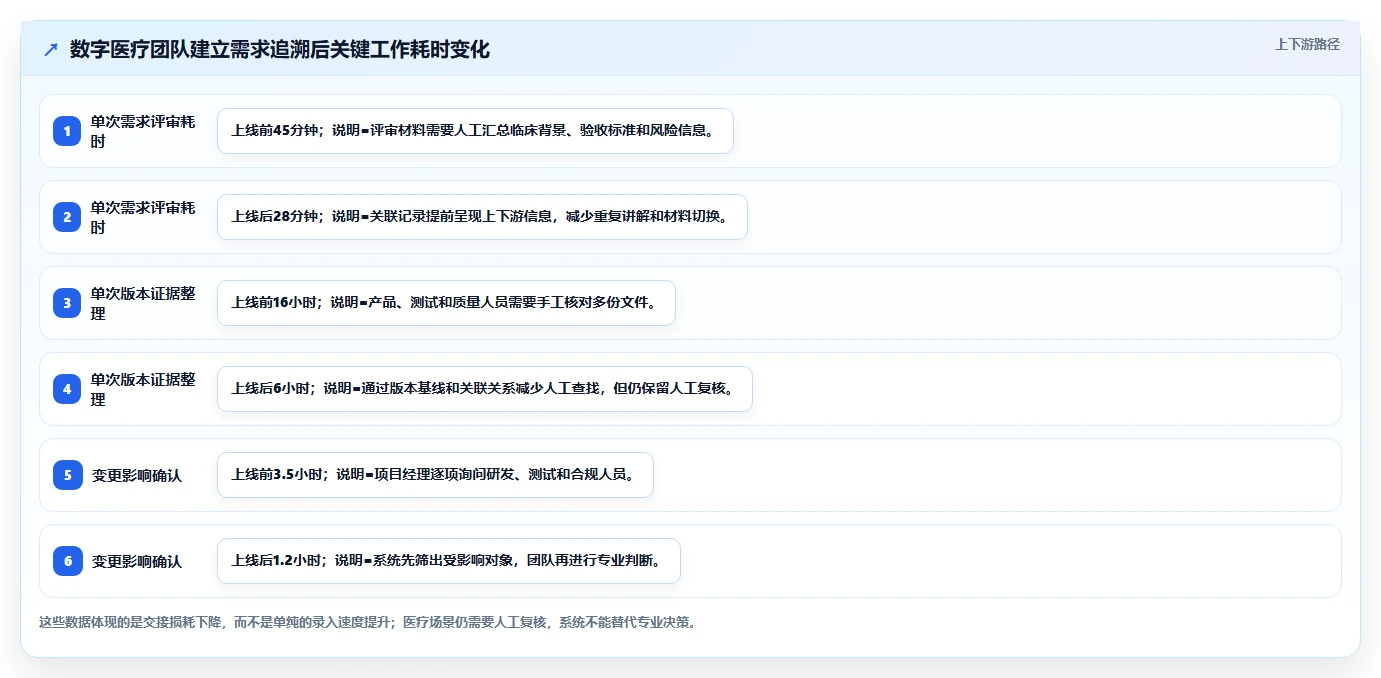Open the 上线后6小时 description box

(484, 389)
